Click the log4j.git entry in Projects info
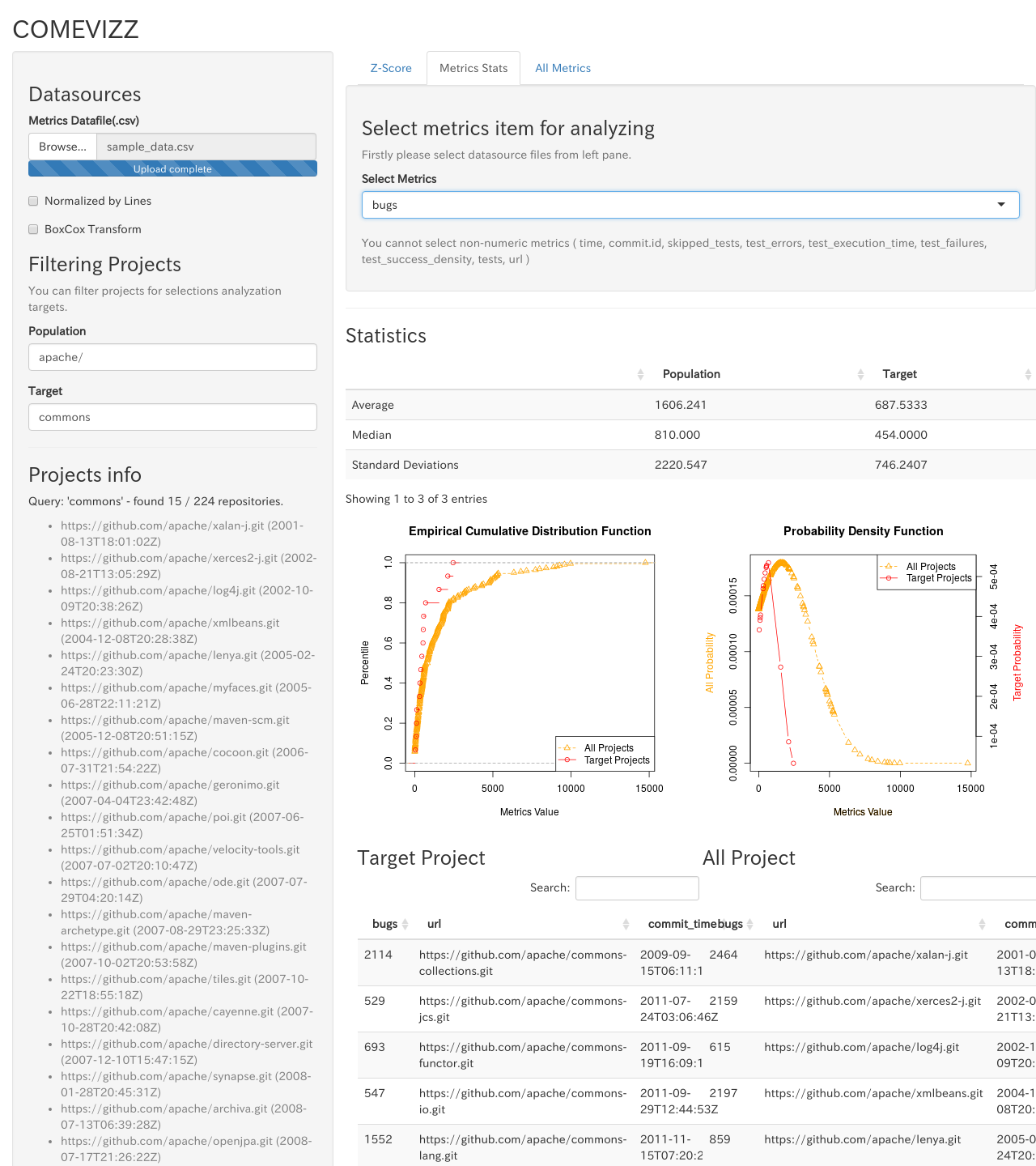 click(x=187, y=598)
